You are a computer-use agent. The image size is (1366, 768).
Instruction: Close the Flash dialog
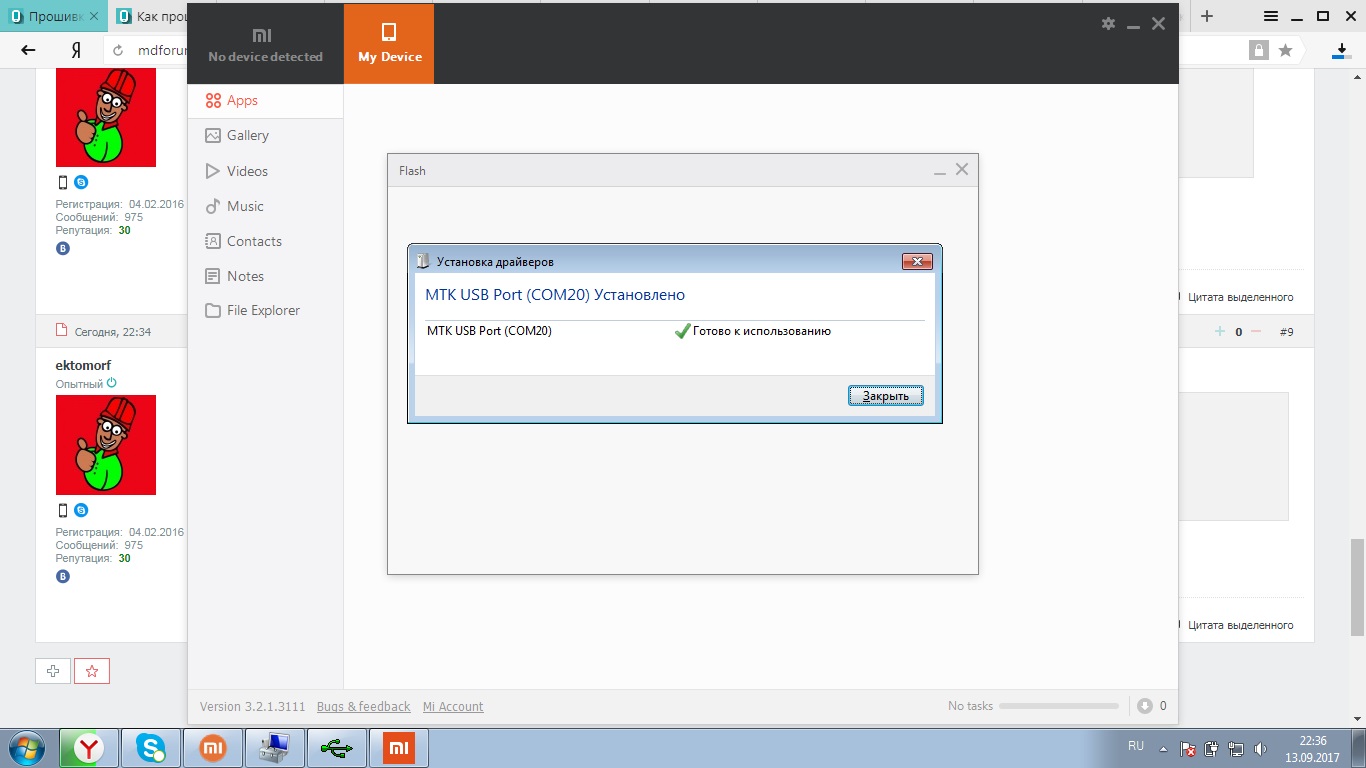(962, 170)
